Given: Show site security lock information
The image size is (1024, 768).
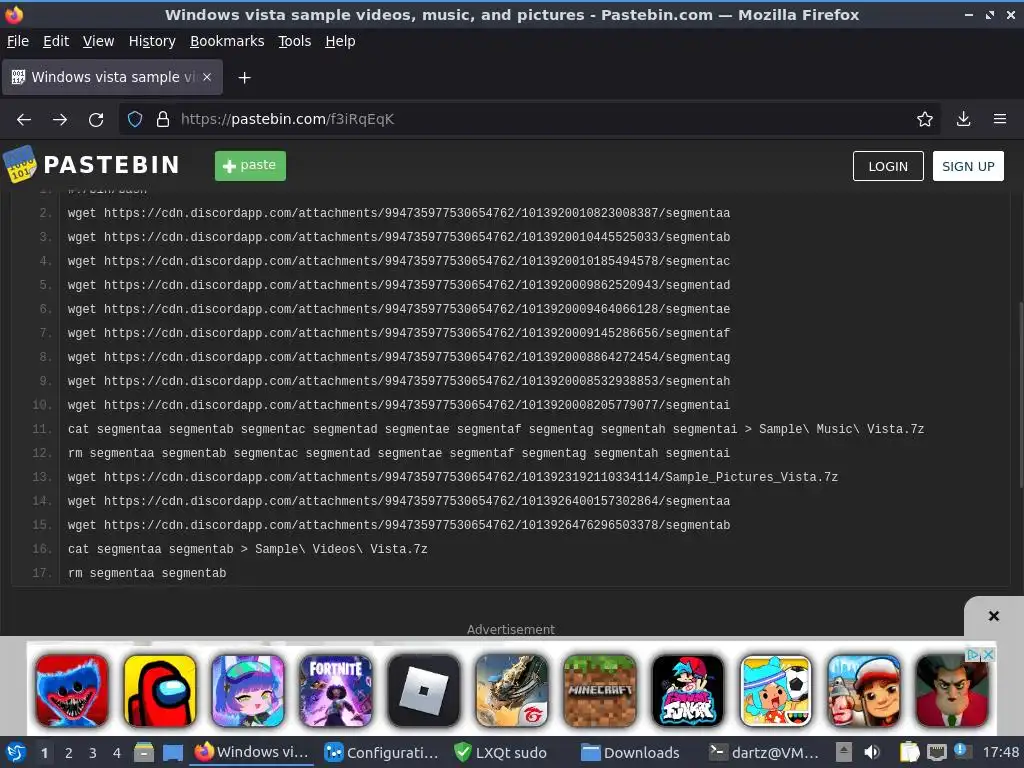Looking at the screenshot, I should tap(163, 120).
